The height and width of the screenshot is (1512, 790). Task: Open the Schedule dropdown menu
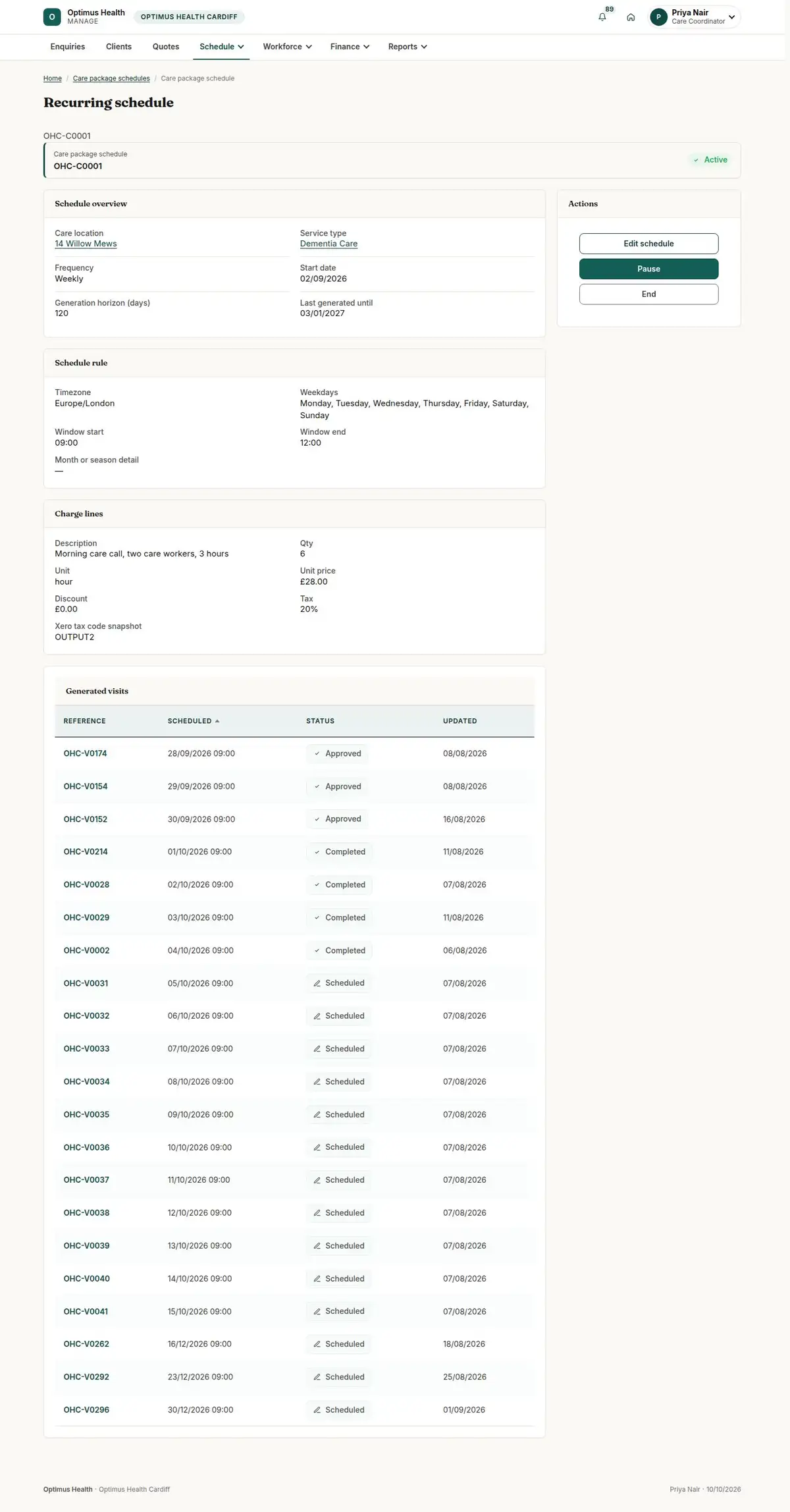click(222, 47)
